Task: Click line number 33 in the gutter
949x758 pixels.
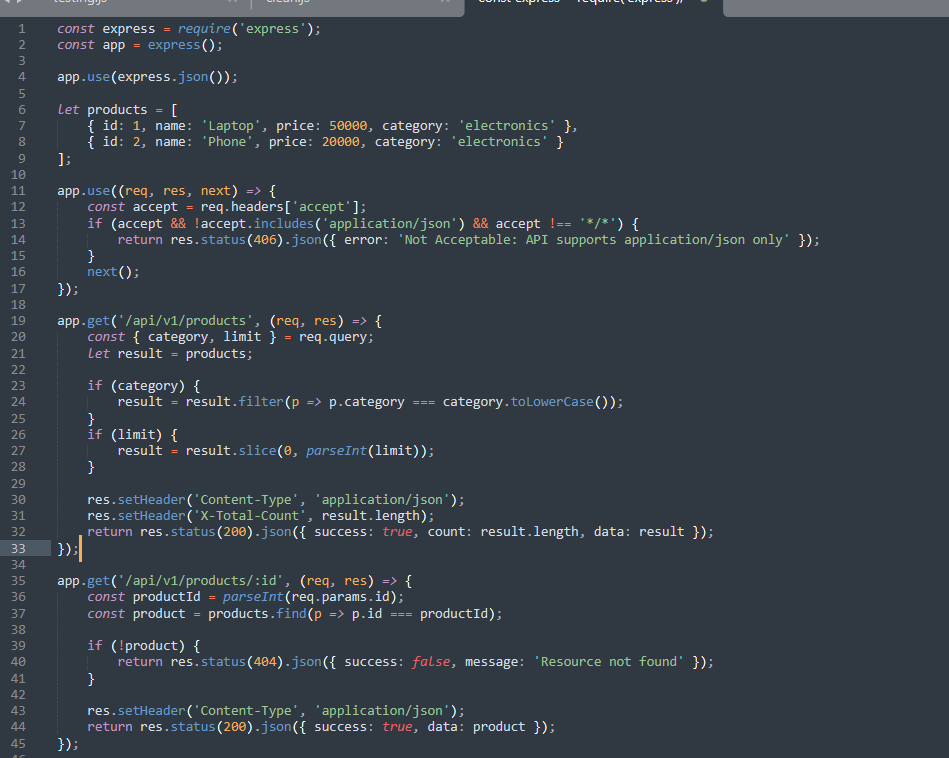Action: 18,549
